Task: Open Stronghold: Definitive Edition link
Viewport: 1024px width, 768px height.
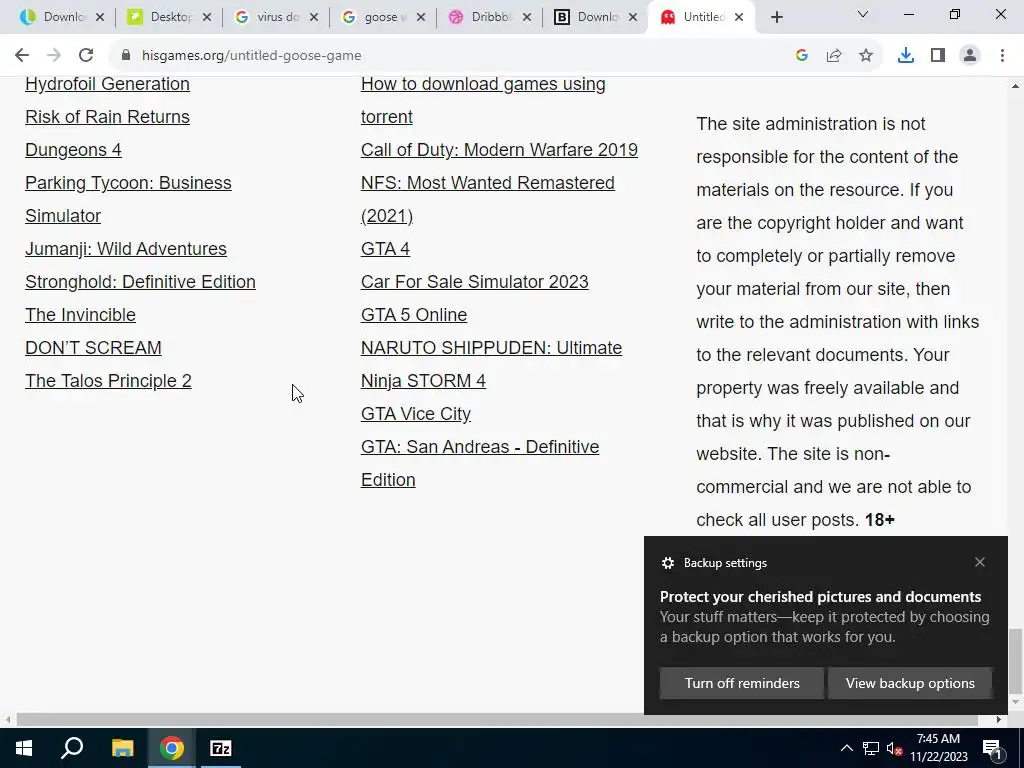Action: click(x=140, y=282)
